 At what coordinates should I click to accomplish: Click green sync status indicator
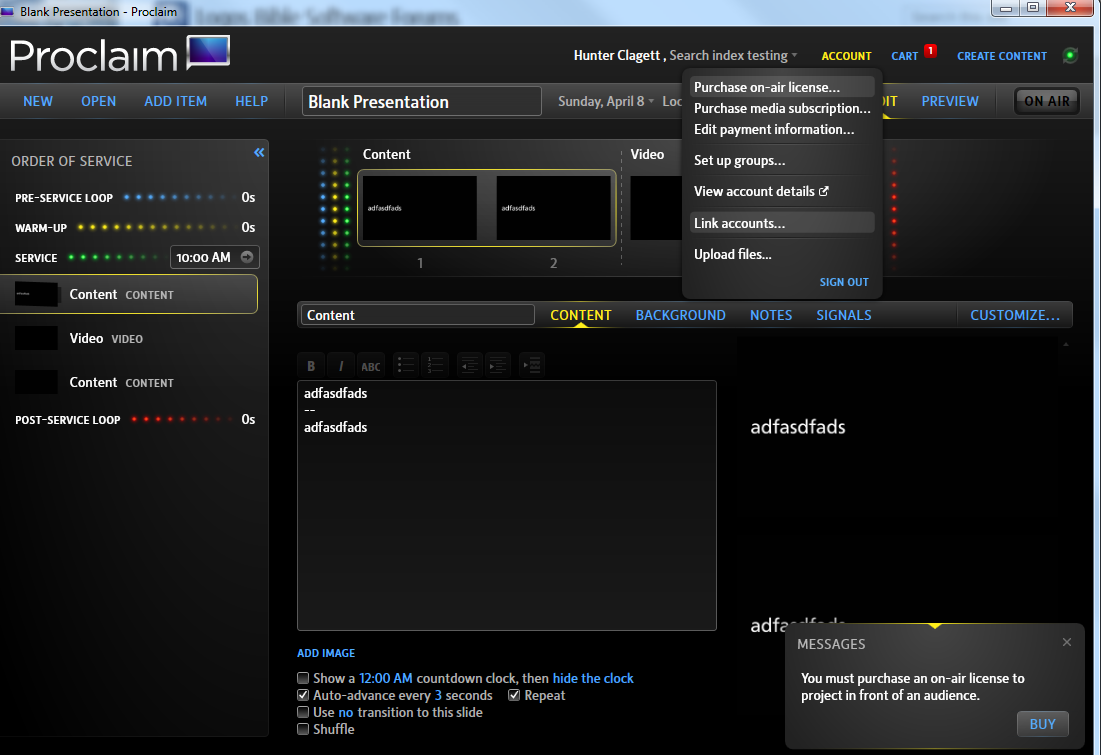[x=1070, y=55]
